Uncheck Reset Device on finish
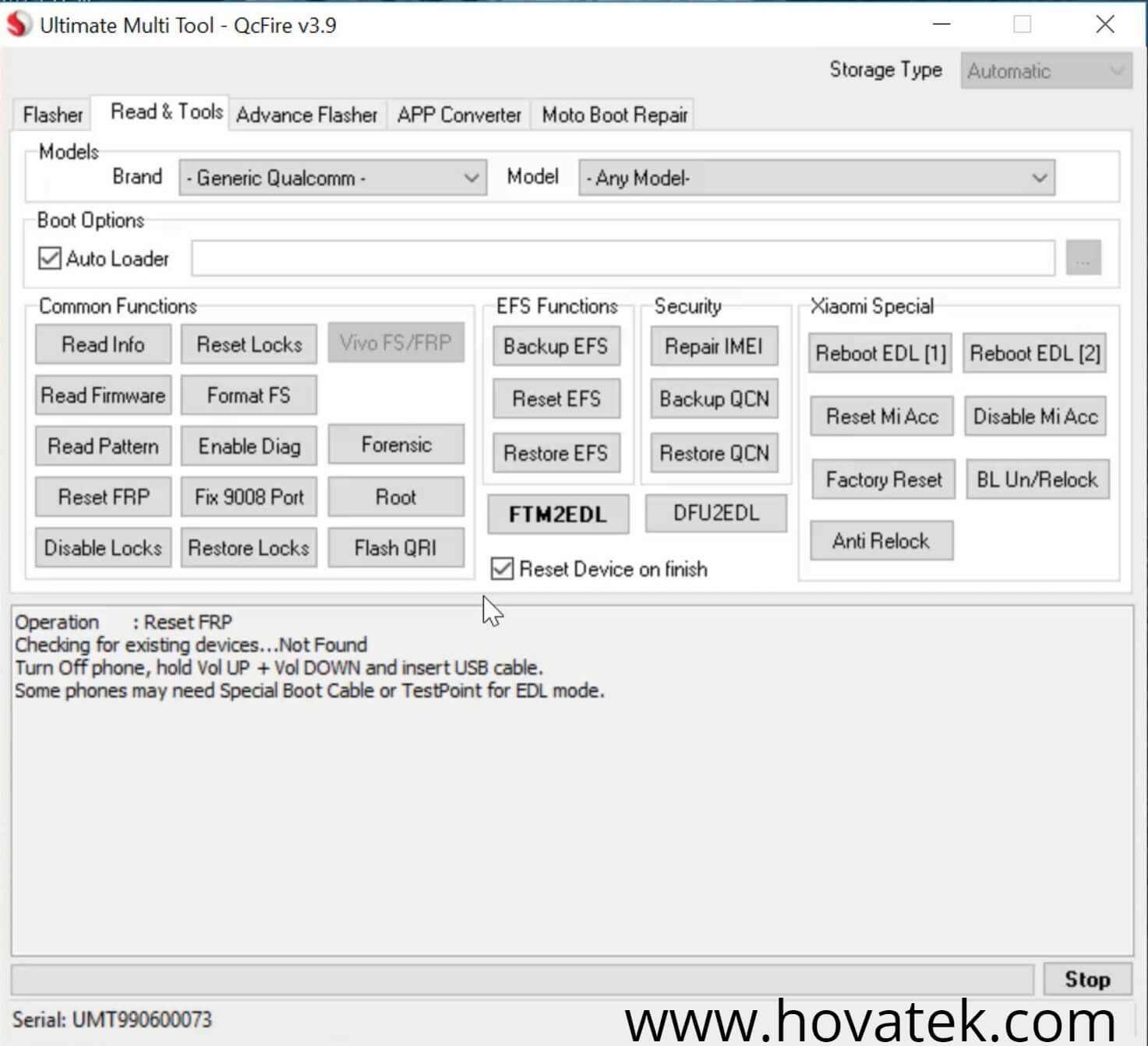1148x1046 pixels. pos(503,569)
